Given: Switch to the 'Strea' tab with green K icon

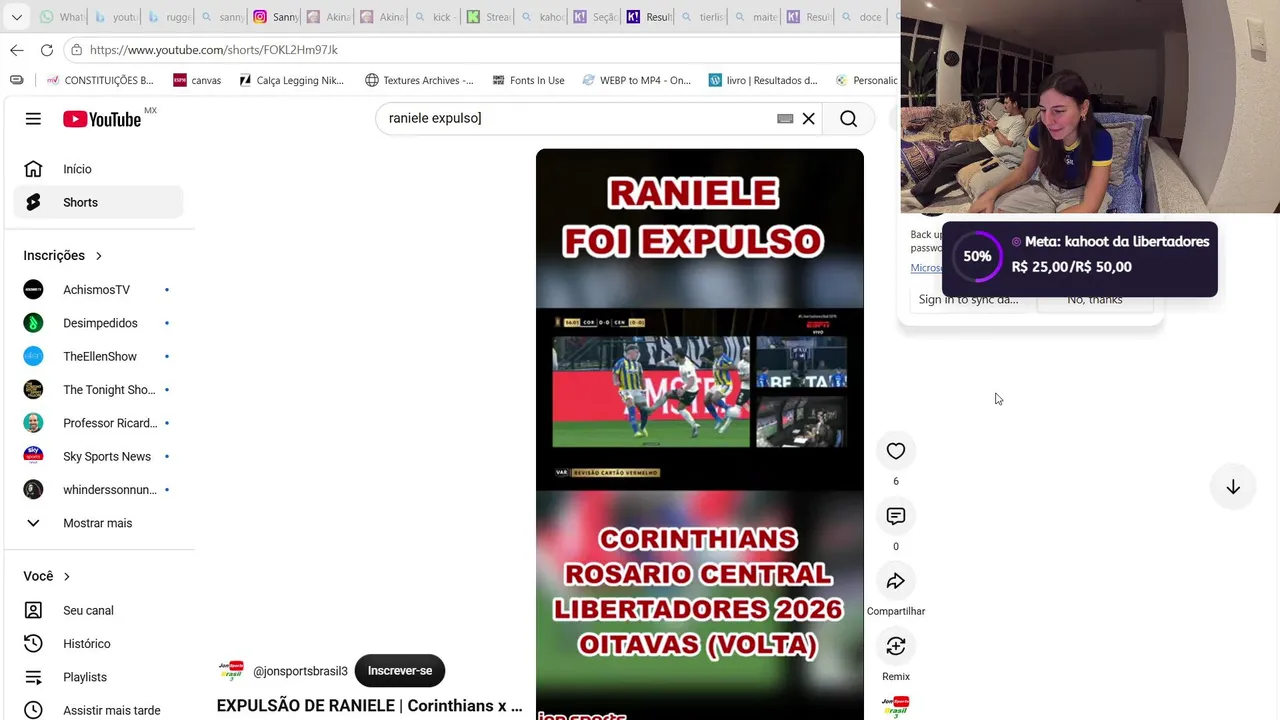Looking at the screenshot, I should (488, 17).
